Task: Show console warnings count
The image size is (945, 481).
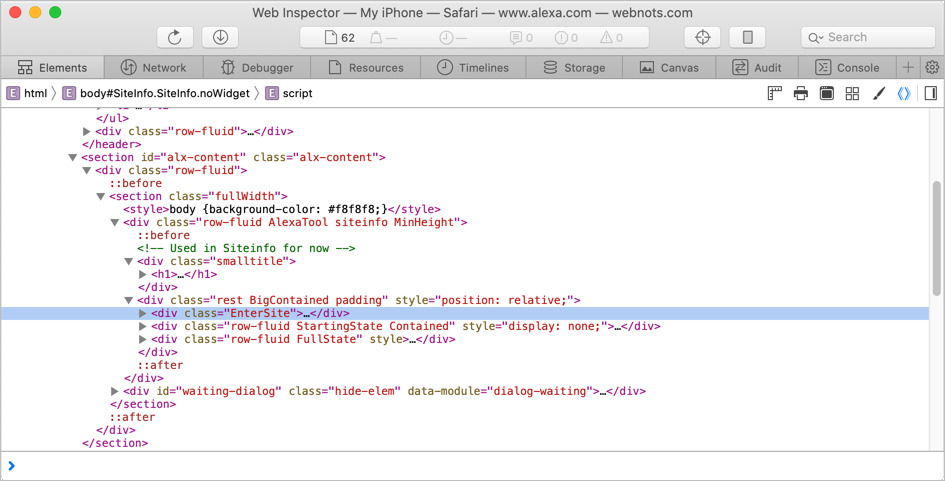Action: pyautogui.click(x=611, y=37)
